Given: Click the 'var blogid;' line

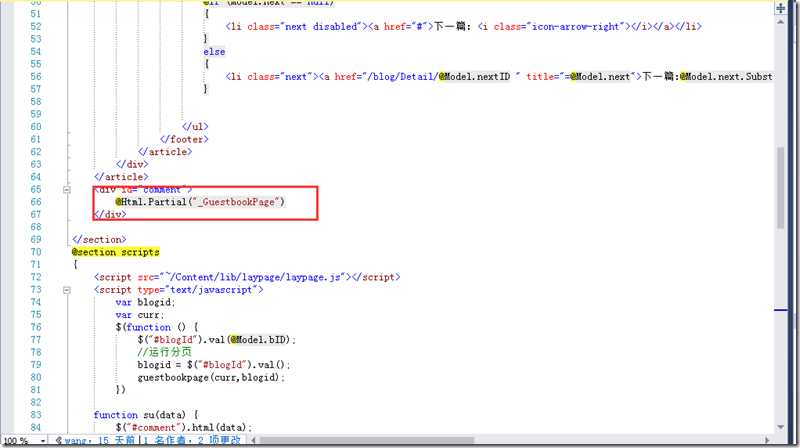Looking at the screenshot, I should [145, 302].
